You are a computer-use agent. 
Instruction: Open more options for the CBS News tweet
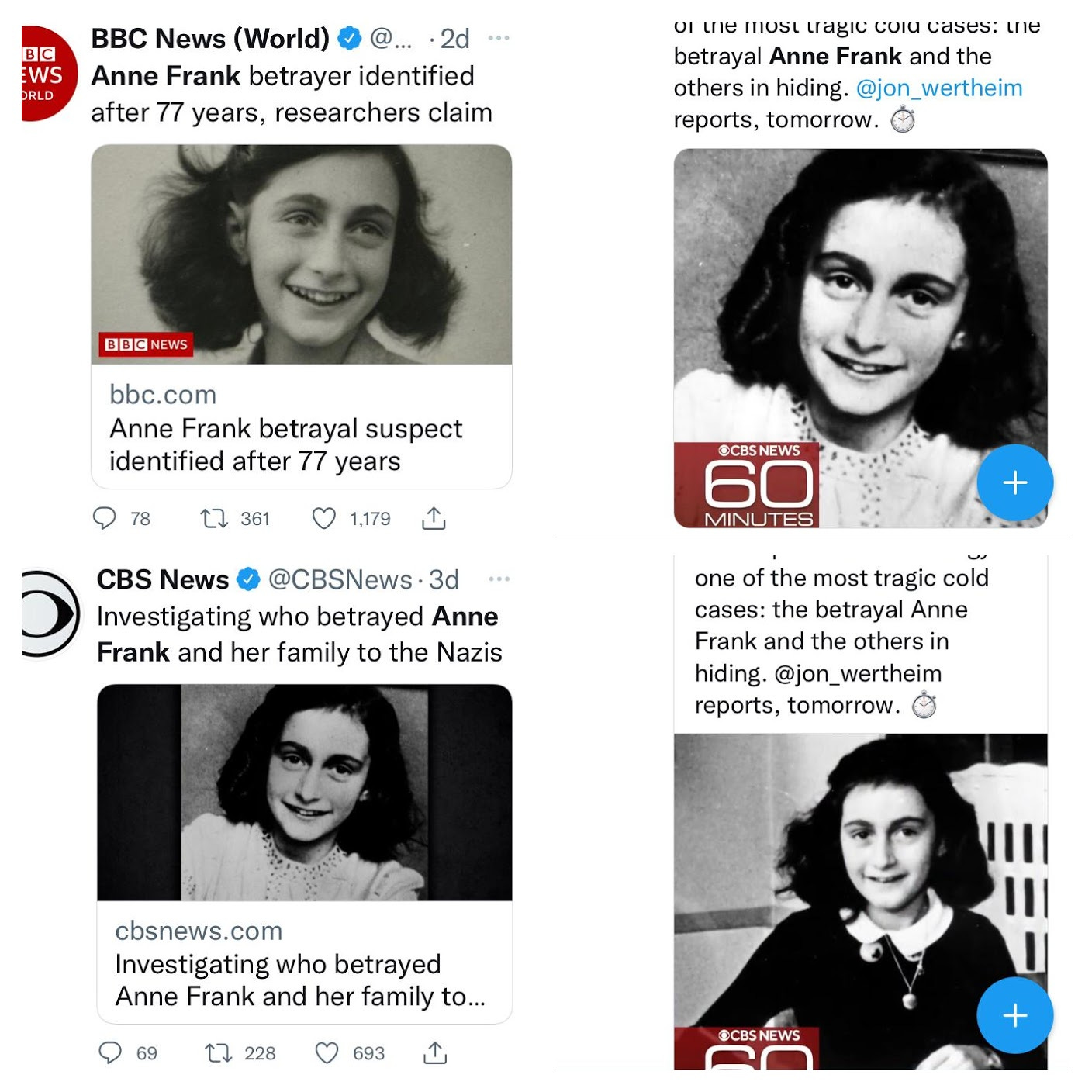click(499, 579)
